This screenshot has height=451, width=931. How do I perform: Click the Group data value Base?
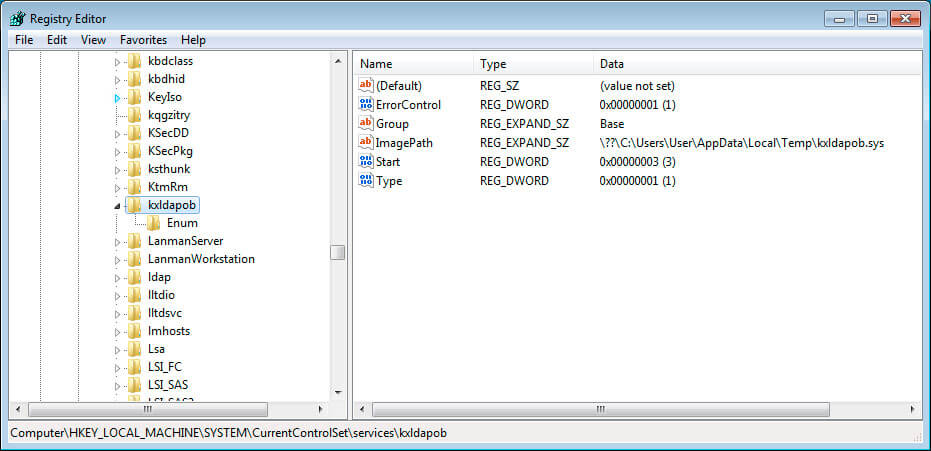pos(612,124)
